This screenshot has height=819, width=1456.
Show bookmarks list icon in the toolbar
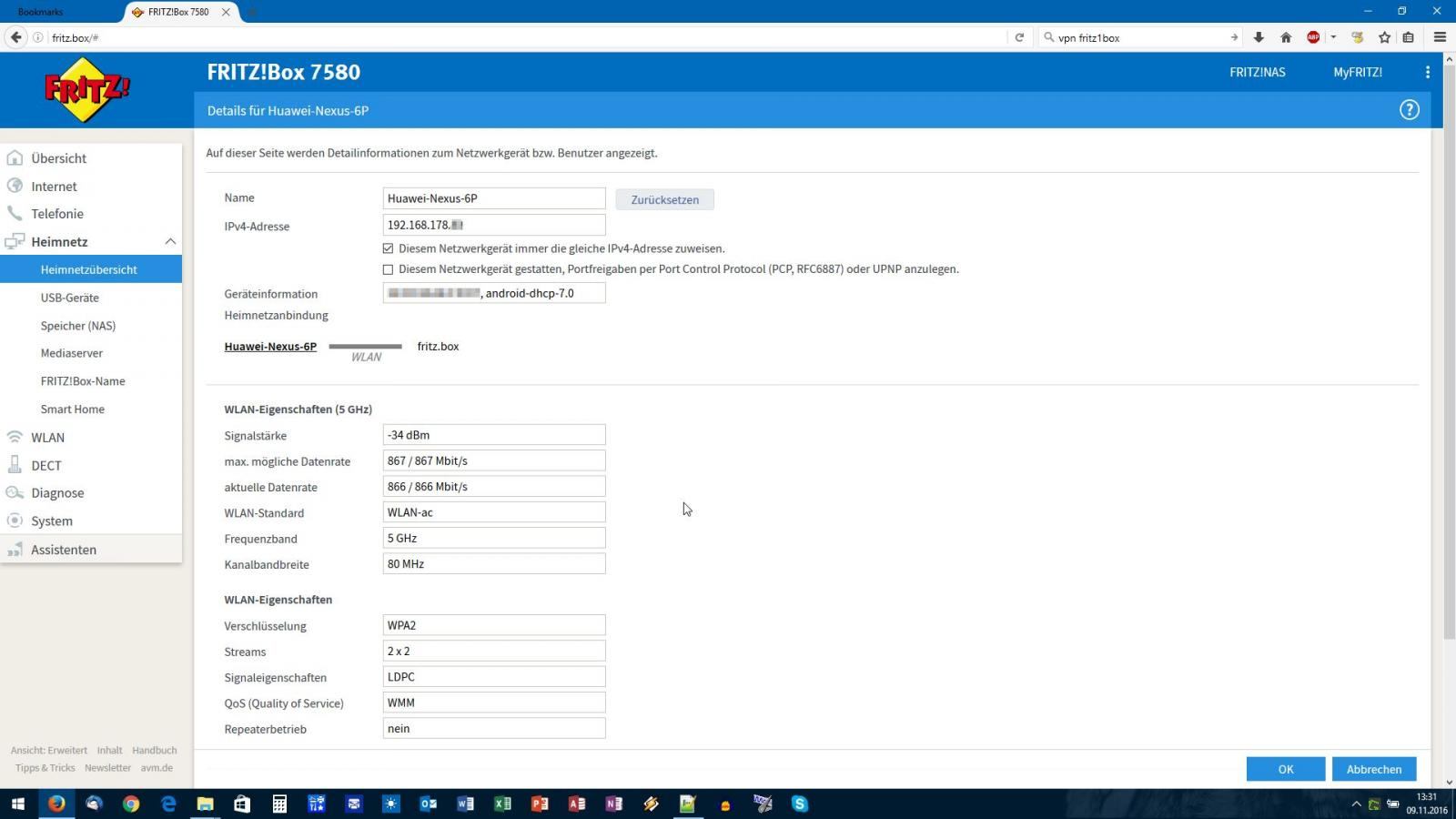(1408, 37)
